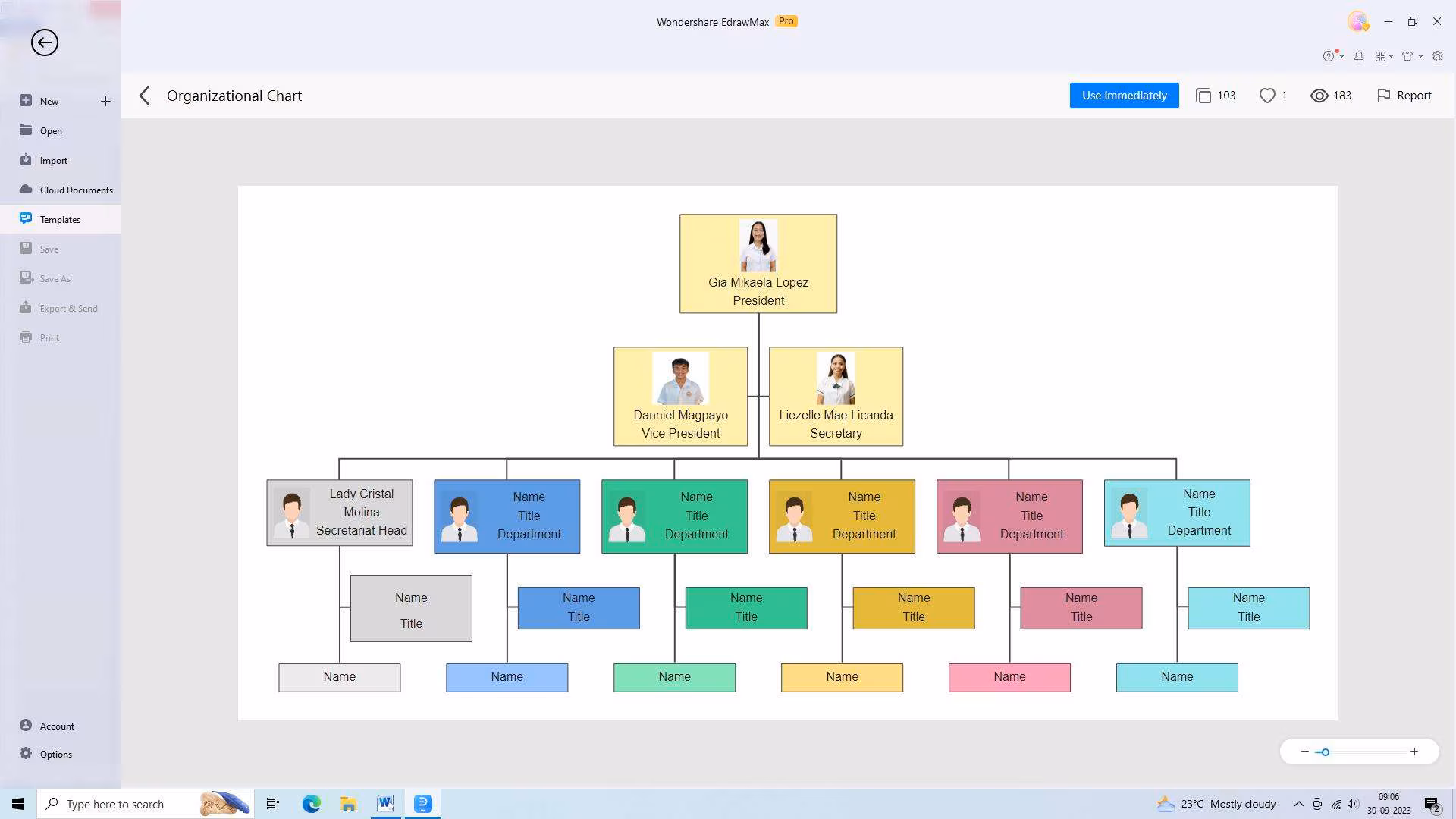
Task: Open EdrawMax app from Windows taskbar
Action: 423,803
